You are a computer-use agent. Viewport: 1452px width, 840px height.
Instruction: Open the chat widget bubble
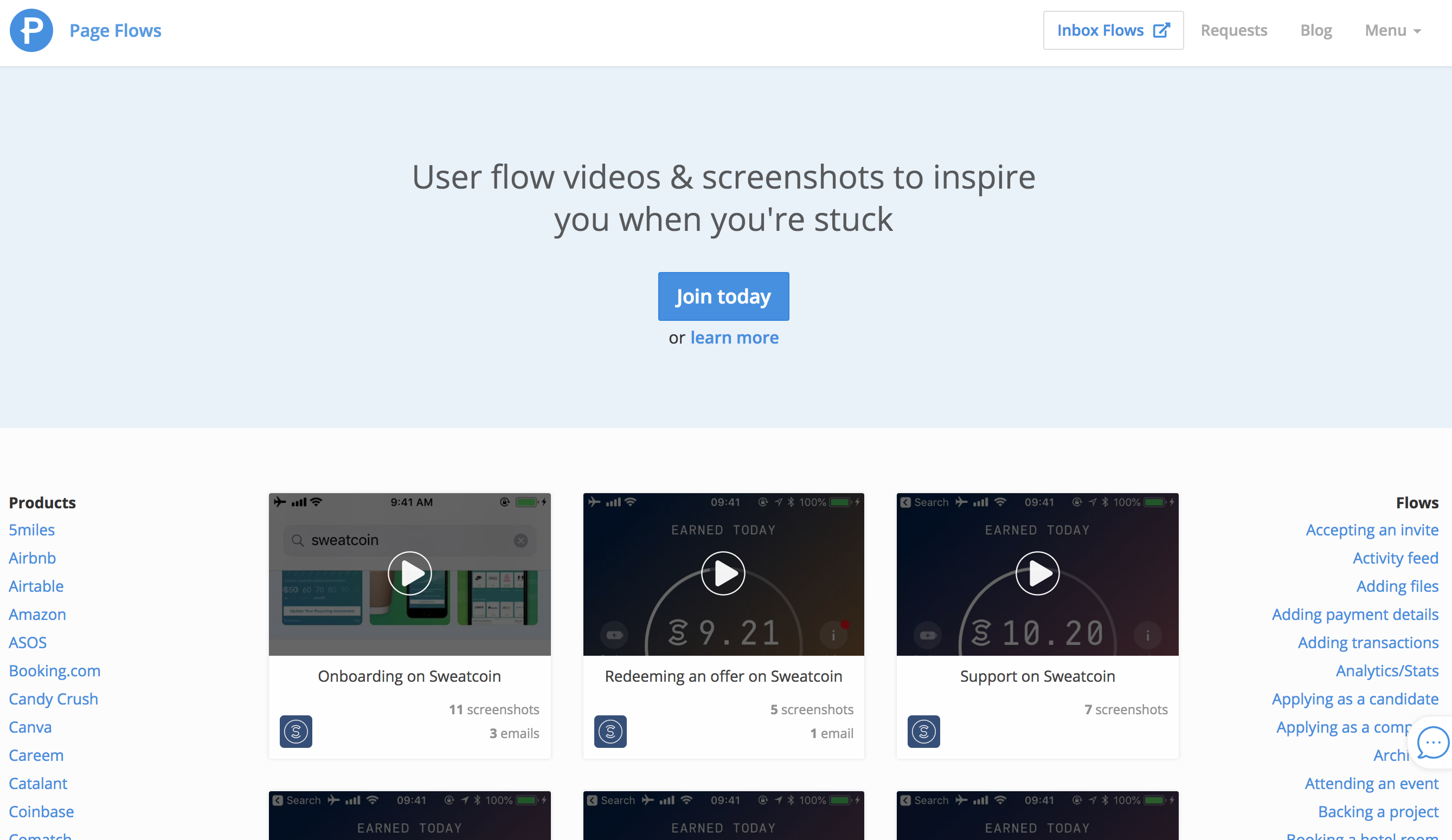[1432, 742]
